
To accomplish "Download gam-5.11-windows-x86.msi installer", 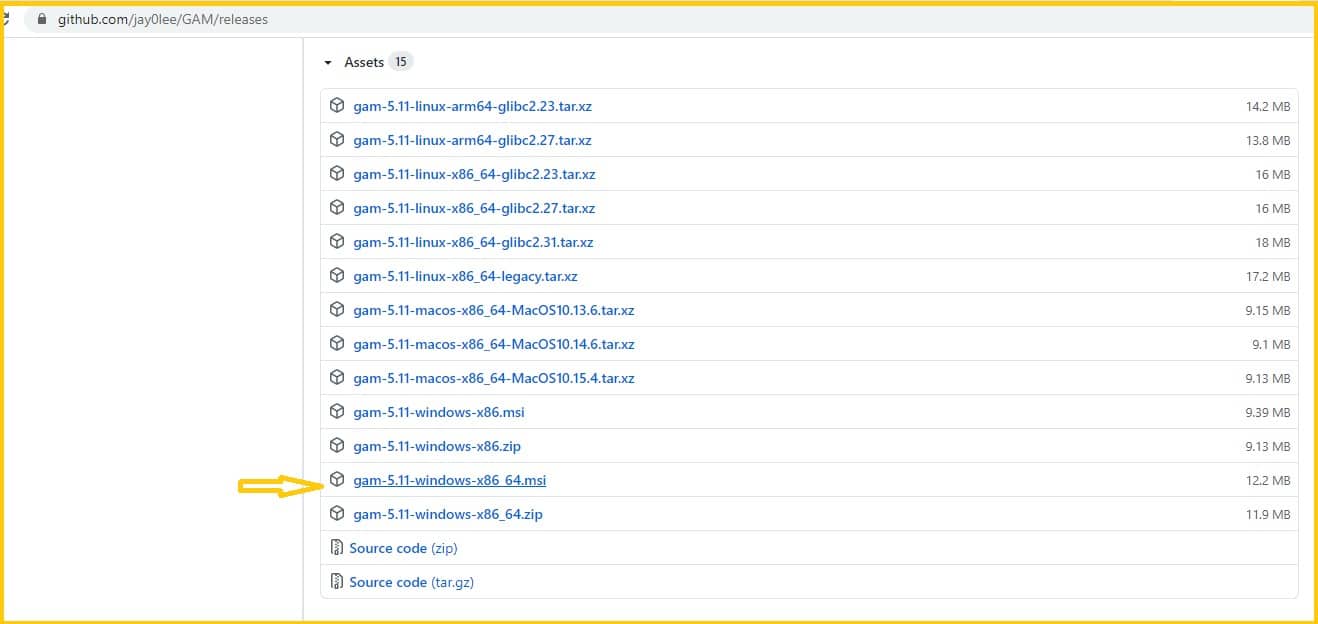I will (x=438, y=413).
